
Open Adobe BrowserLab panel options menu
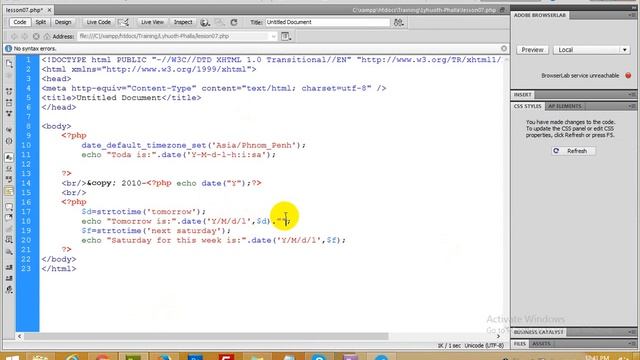tap(632, 15)
